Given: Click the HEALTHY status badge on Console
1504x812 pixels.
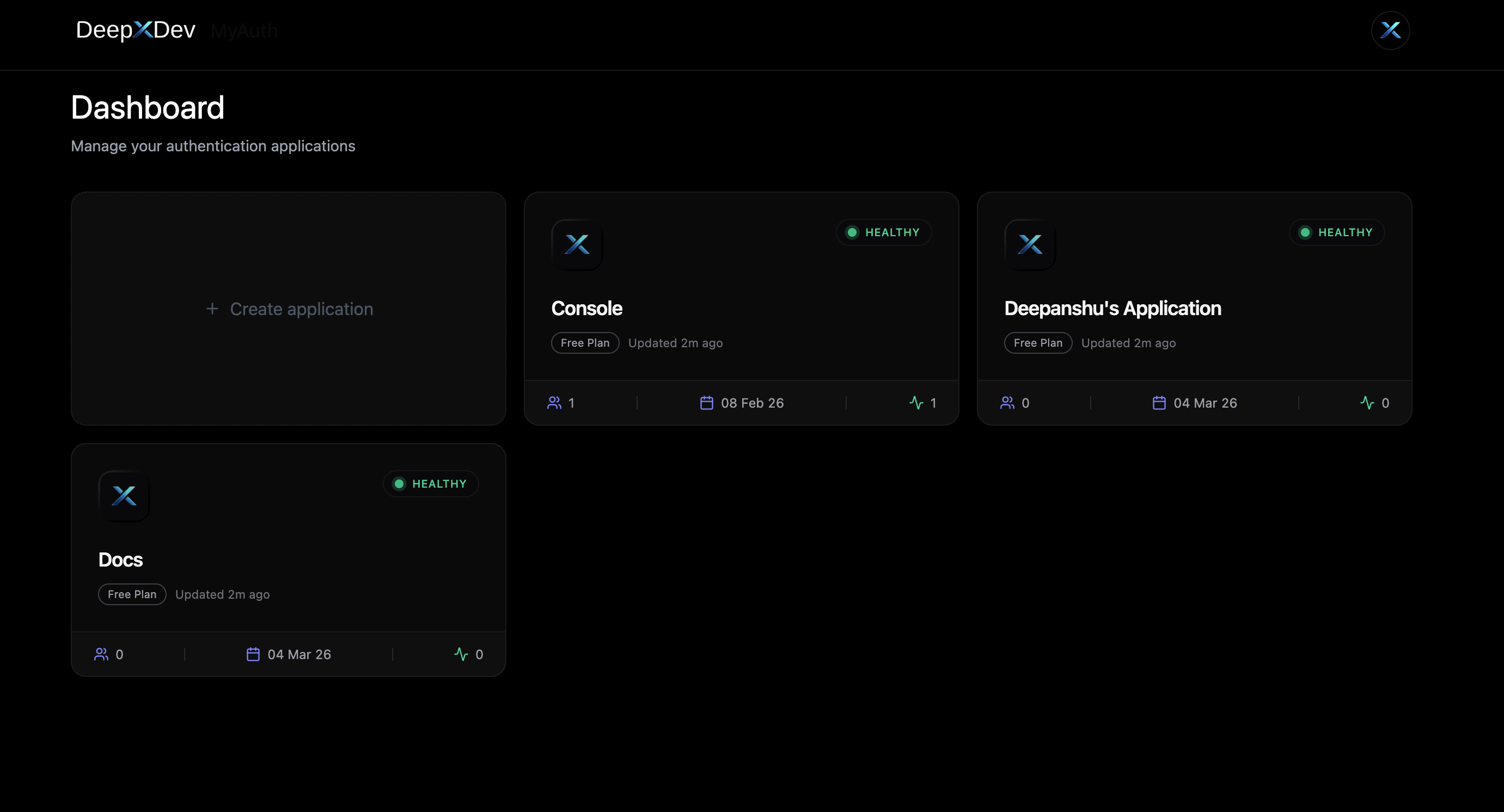Looking at the screenshot, I should [883, 232].
